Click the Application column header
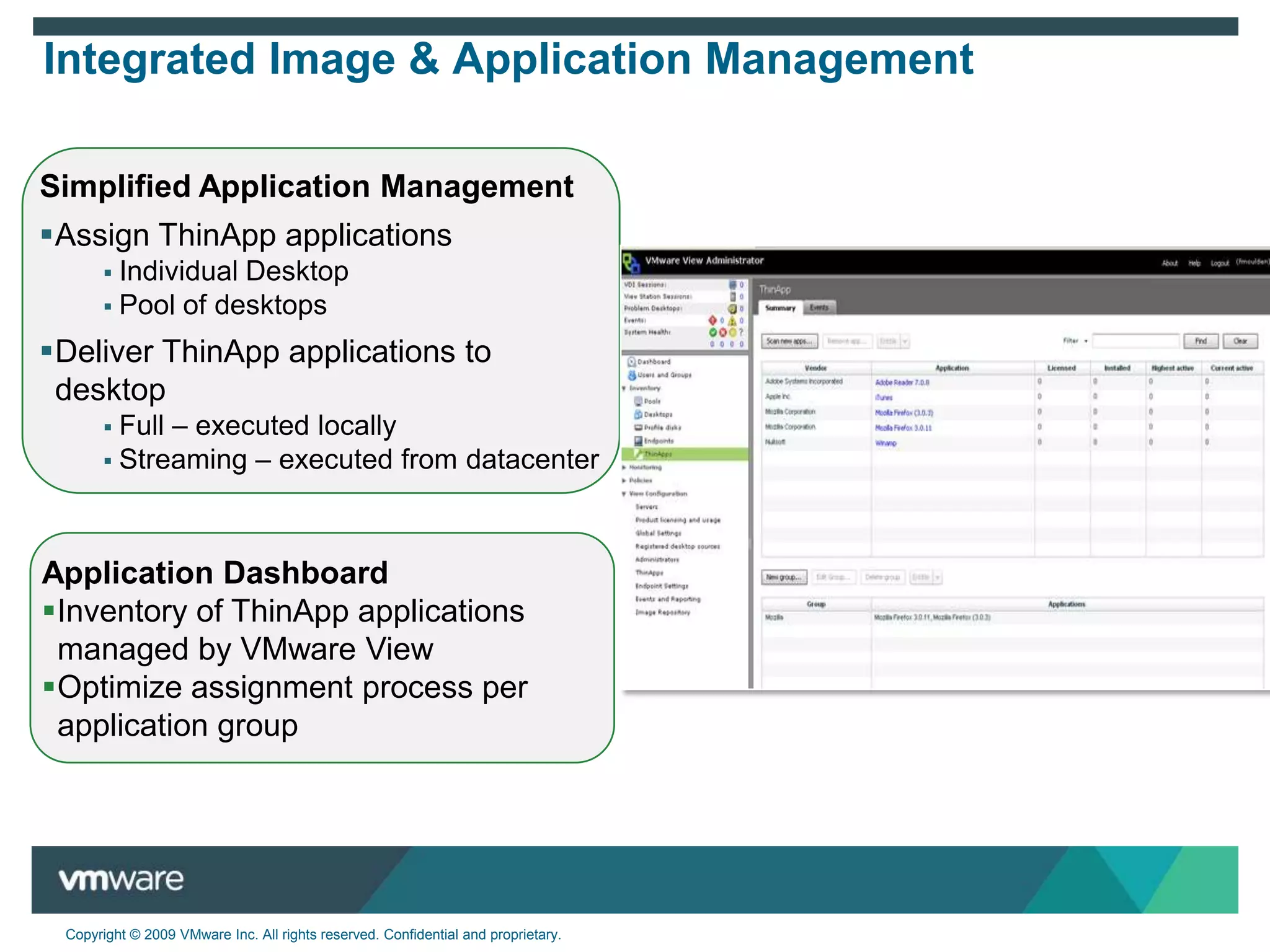 pyautogui.click(x=952, y=368)
